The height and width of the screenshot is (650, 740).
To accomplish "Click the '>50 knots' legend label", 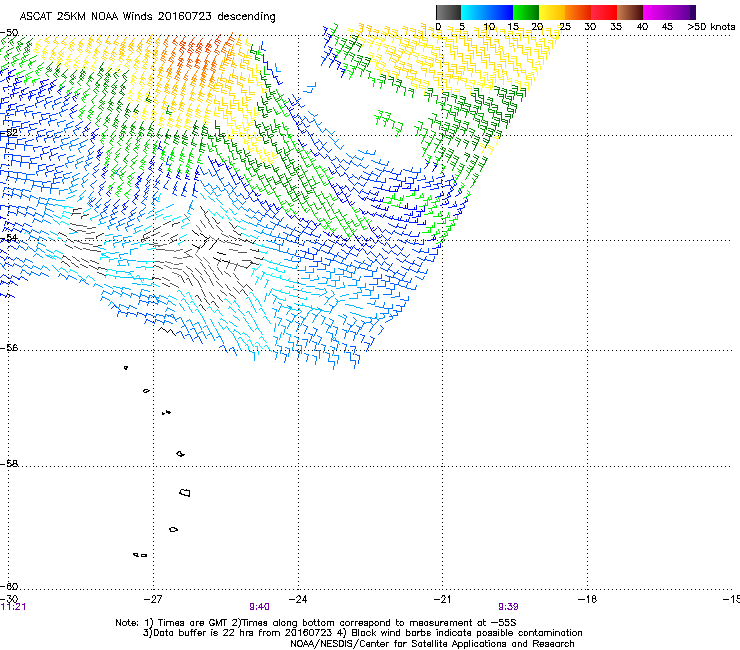I will (711, 26).
